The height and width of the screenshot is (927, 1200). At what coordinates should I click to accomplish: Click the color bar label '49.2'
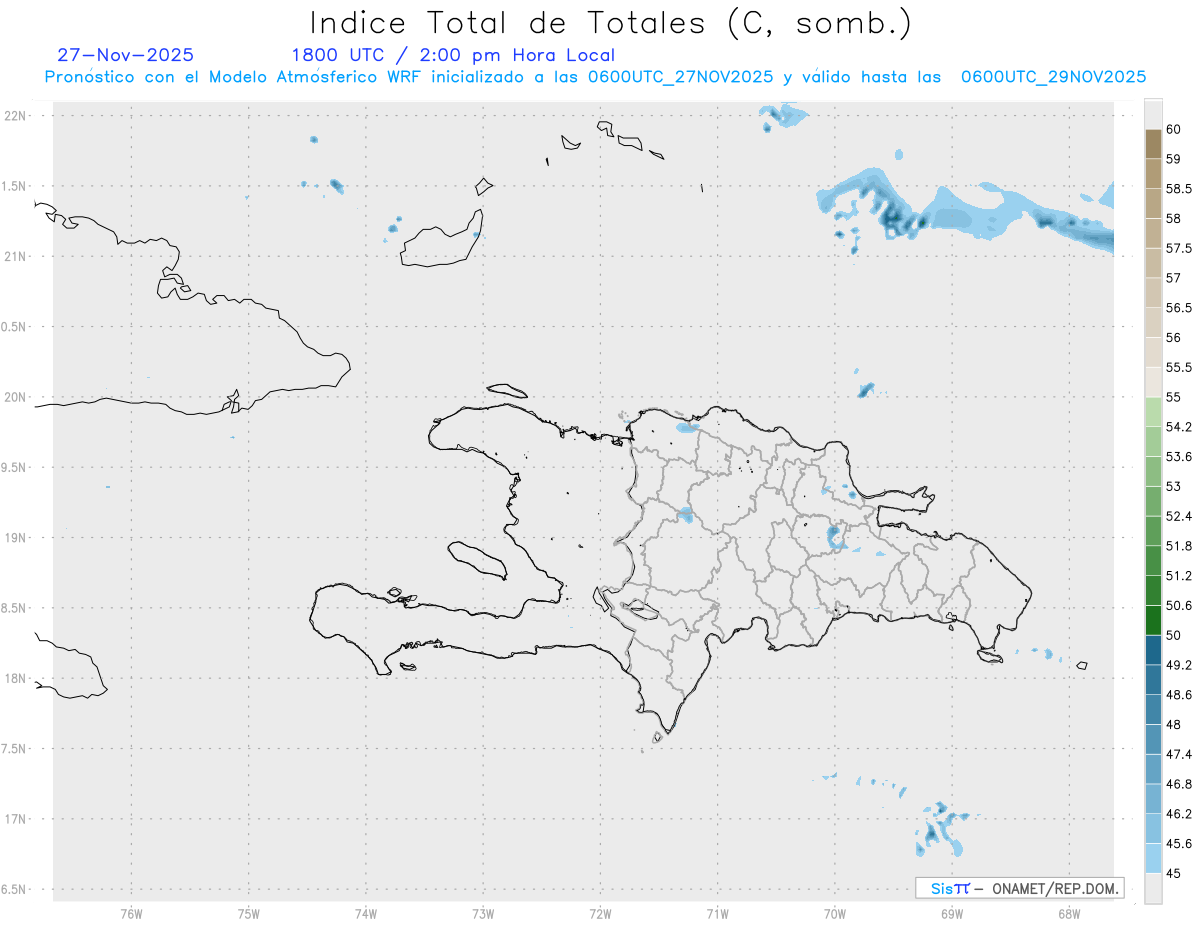tap(1179, 665)
